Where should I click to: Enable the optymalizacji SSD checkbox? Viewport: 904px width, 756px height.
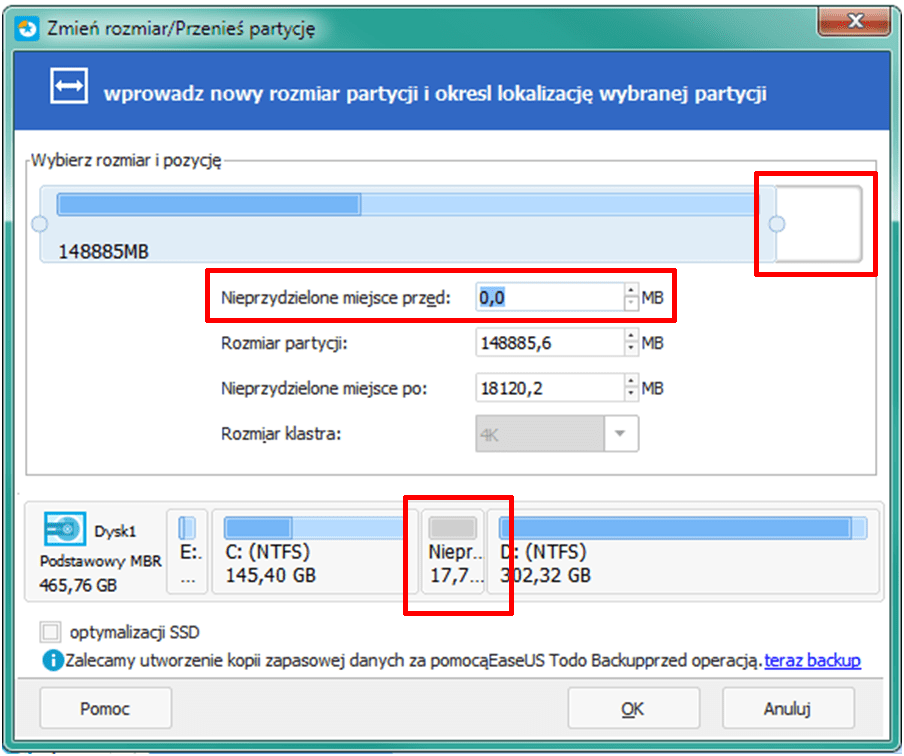click(x=50, y=632)
